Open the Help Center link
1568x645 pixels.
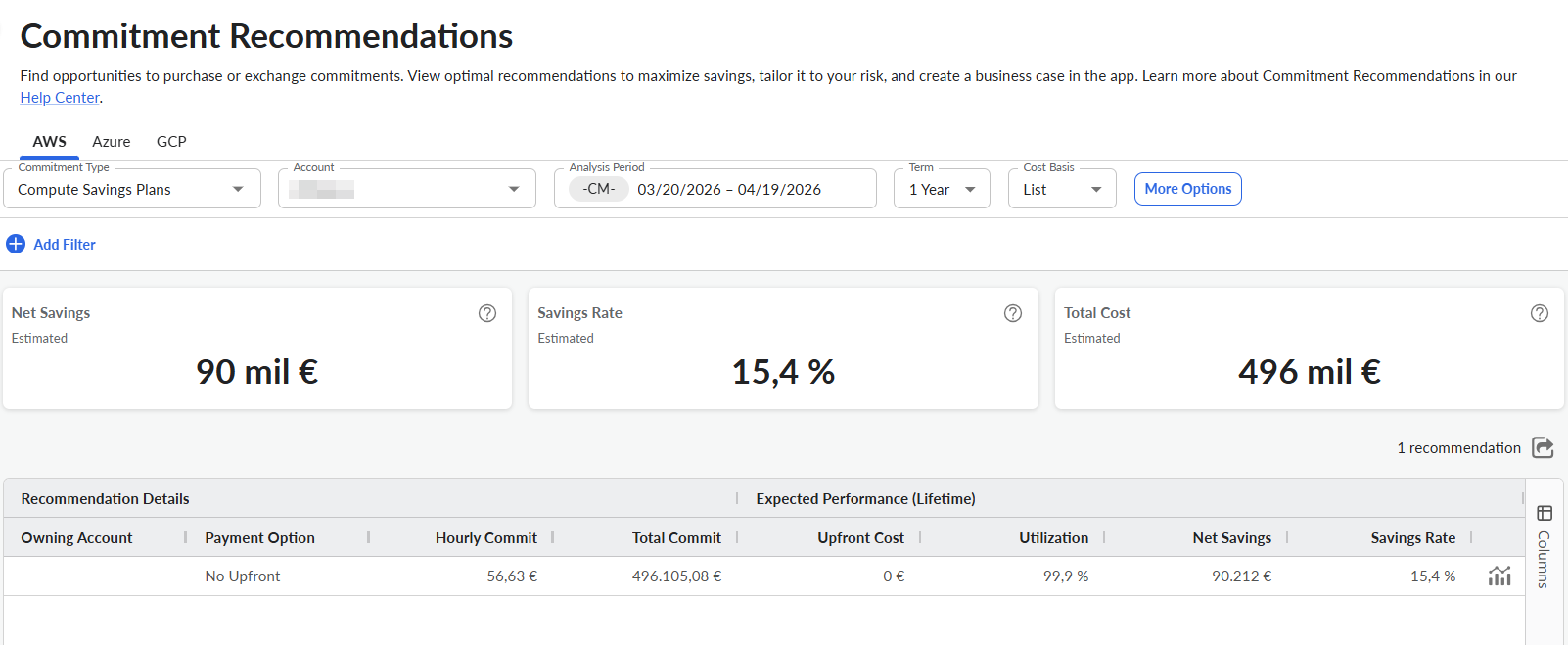(x=60, y=98)
